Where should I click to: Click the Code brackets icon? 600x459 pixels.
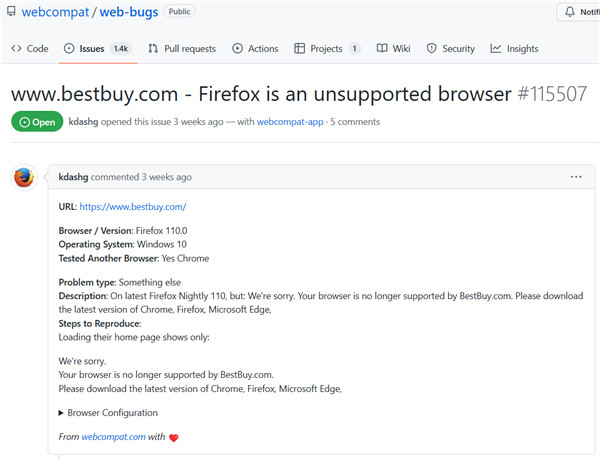(x=16, y=48)
